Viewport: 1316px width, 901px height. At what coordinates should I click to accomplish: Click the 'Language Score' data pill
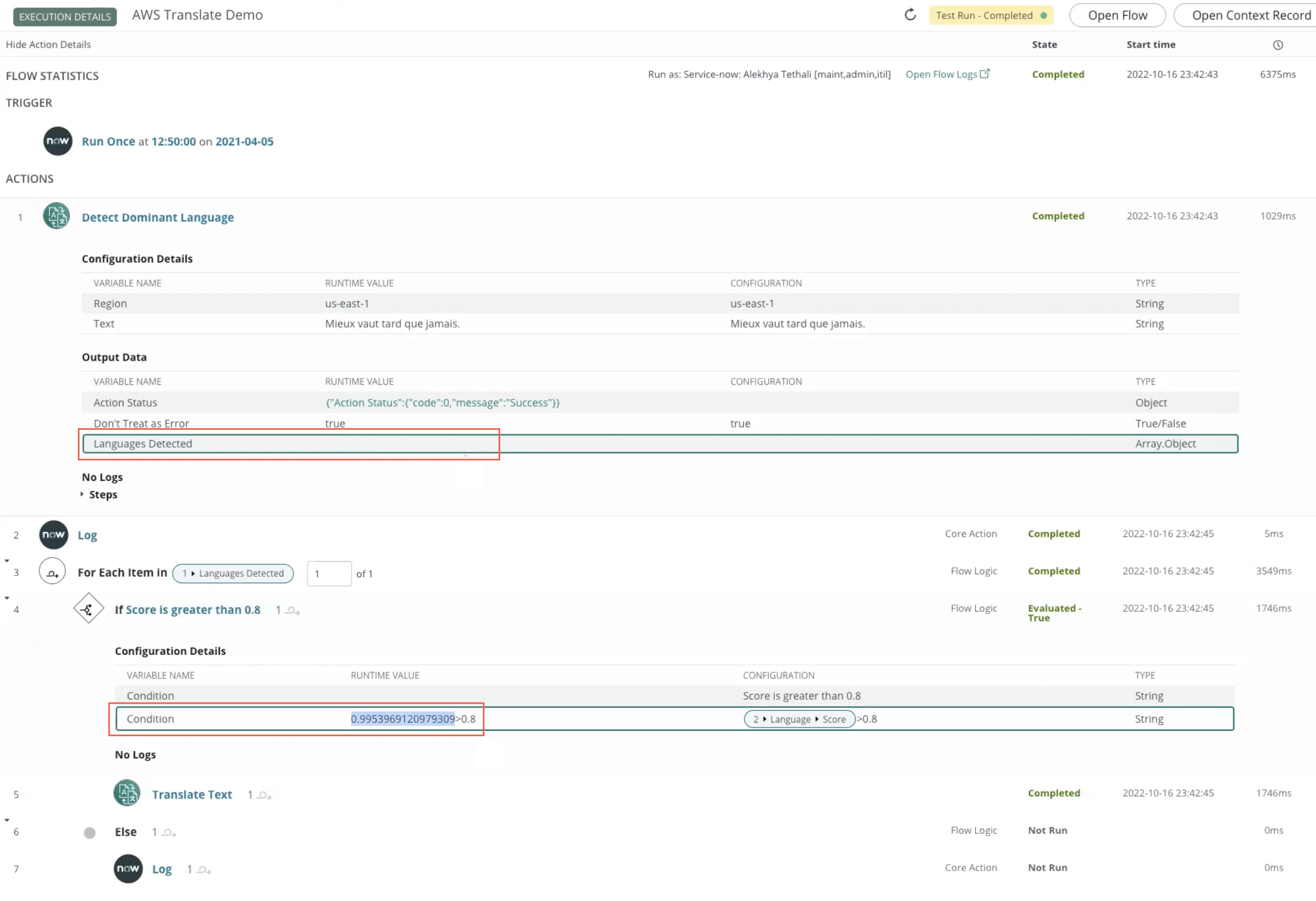[799, 719]
